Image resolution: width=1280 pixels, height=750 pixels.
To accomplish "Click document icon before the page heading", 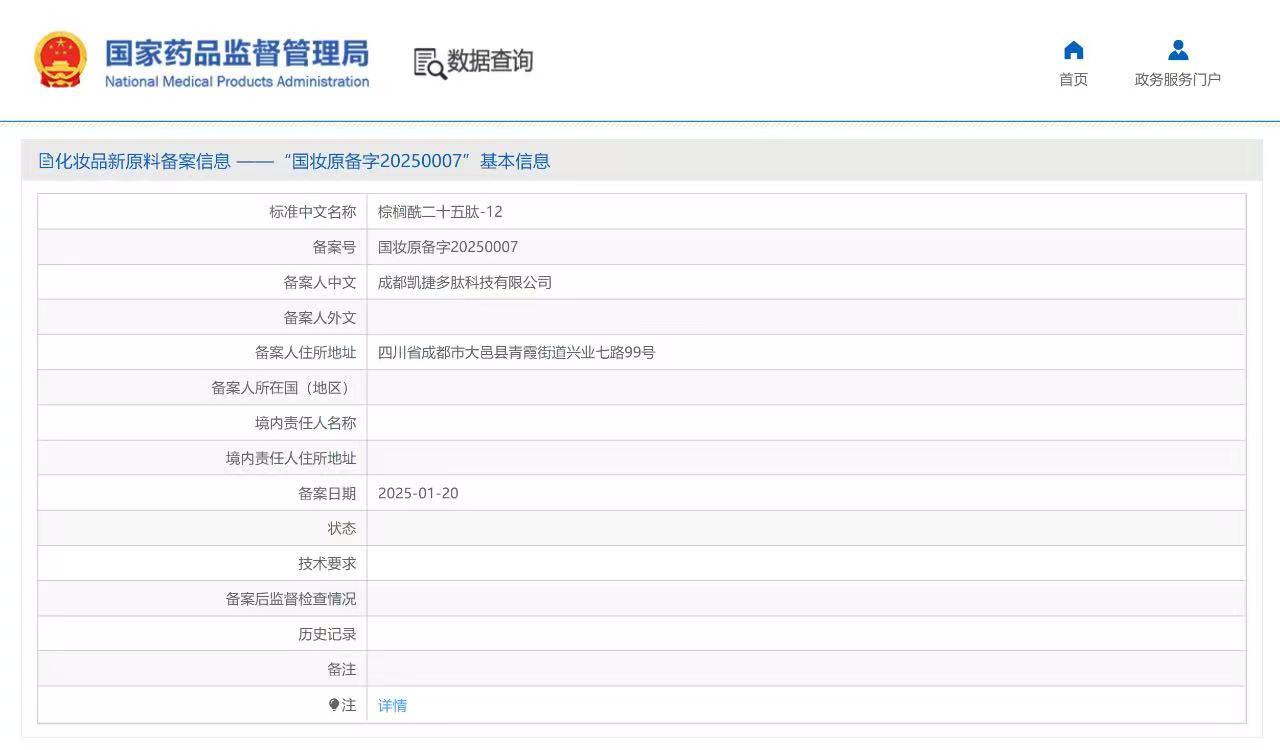I will pyautogui.click(x=45, y=161).
